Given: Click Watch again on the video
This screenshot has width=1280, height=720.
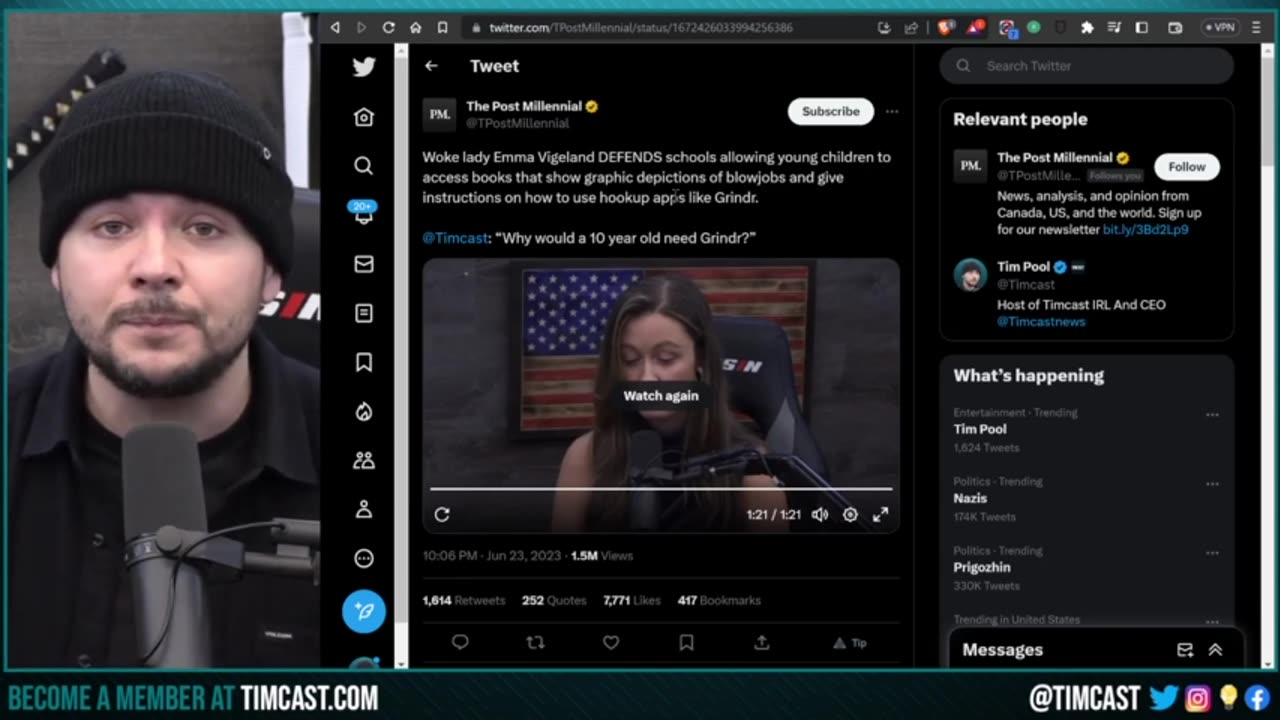Looking at the screenshot, I should click(x=661, y=395).
